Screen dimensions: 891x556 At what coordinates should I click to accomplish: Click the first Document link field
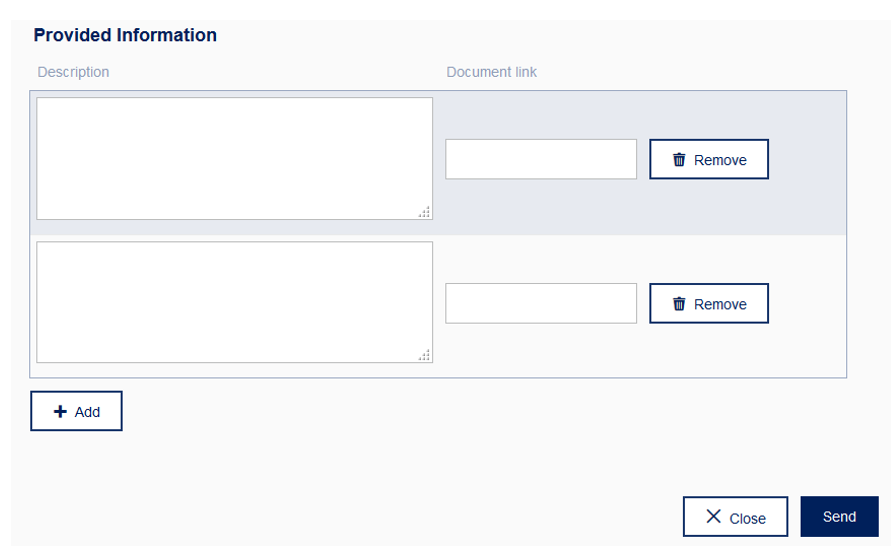pyautogui.click(x=541, y=159)
